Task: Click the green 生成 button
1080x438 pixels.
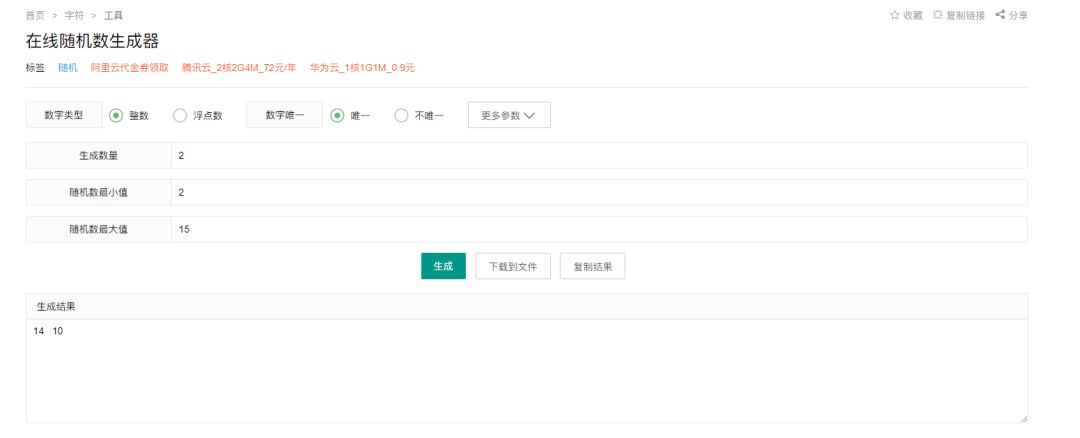Action: point(444,266)
